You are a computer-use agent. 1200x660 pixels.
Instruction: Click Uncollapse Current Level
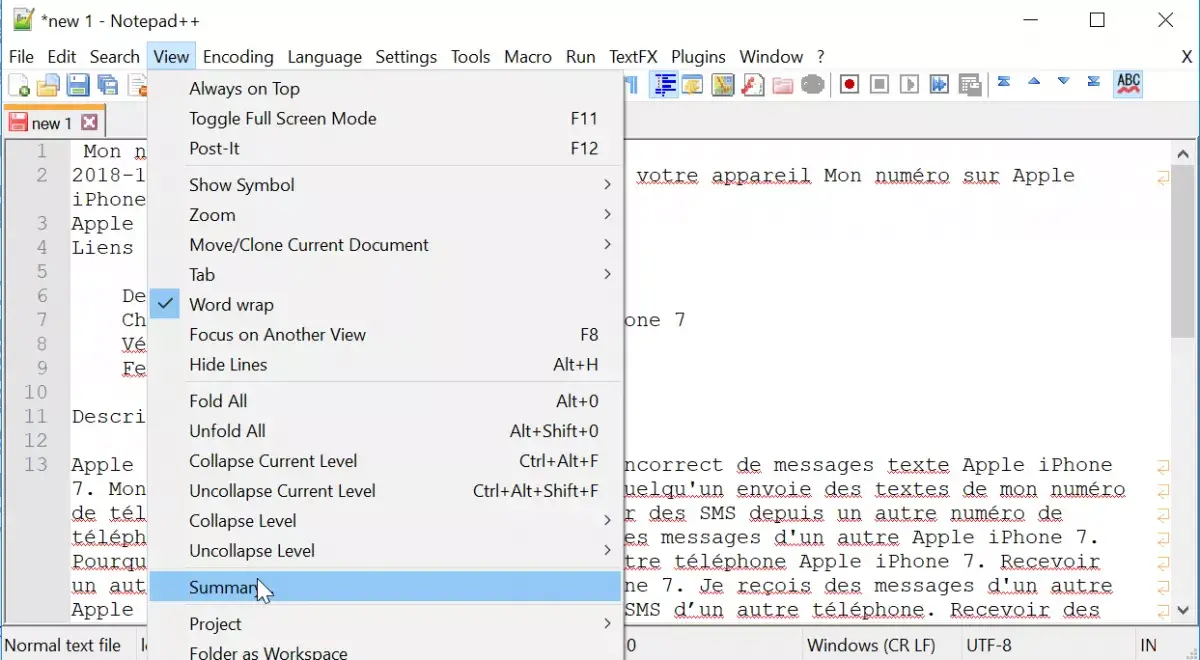click(385, 491)
